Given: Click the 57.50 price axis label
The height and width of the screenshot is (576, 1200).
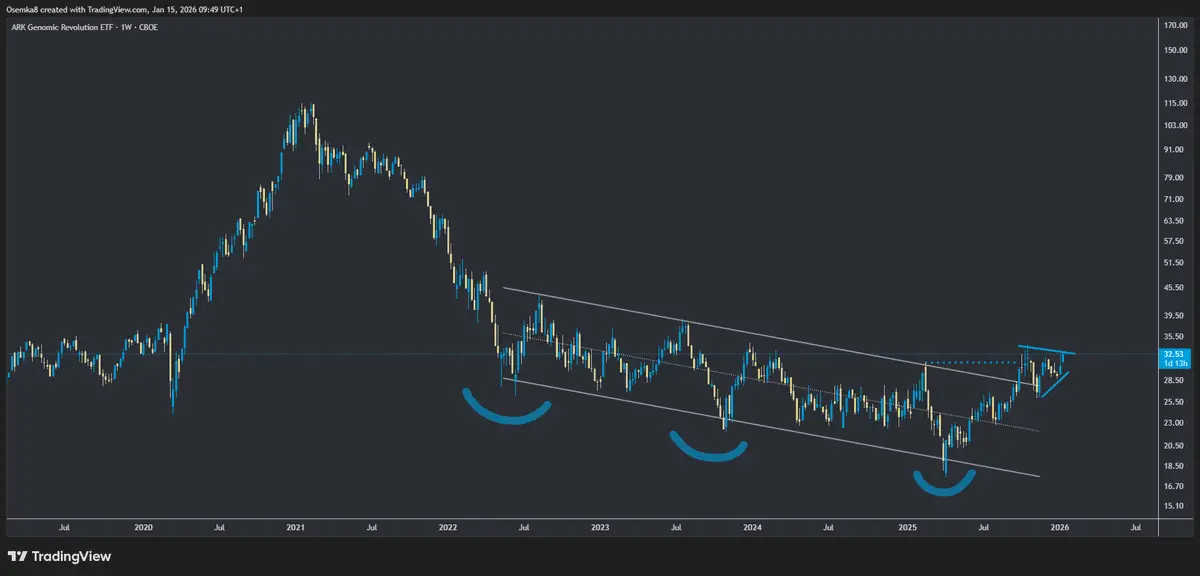Looking at the screenshot, I should (x=1175, y=242).
